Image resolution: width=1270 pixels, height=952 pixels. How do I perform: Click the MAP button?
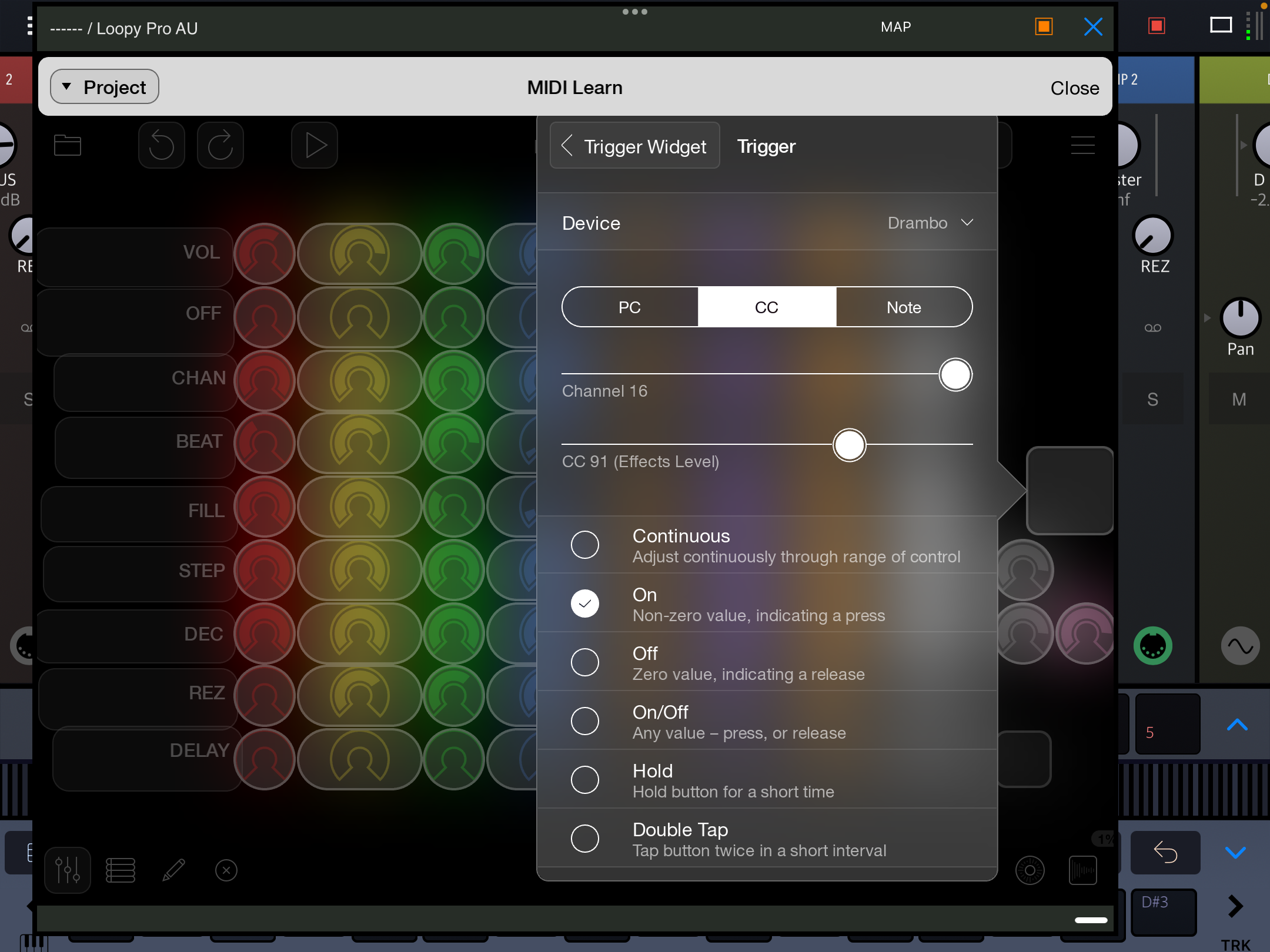895,27
